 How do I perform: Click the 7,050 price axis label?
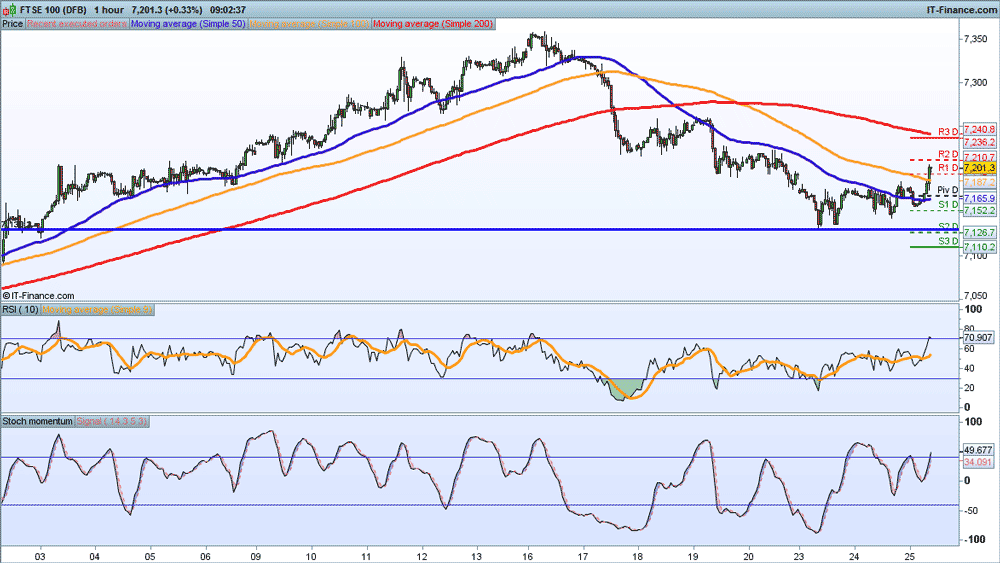(x=976, y=296)
